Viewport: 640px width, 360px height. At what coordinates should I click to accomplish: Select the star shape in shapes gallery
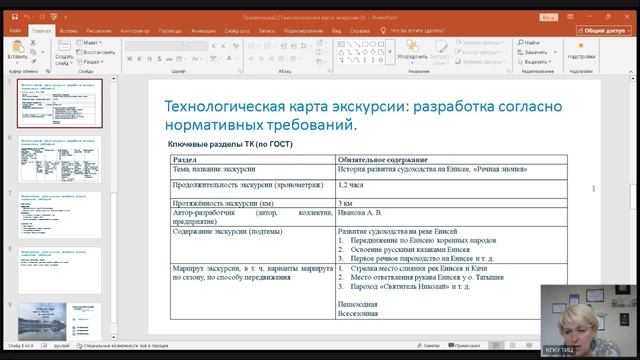pos(380,60)
